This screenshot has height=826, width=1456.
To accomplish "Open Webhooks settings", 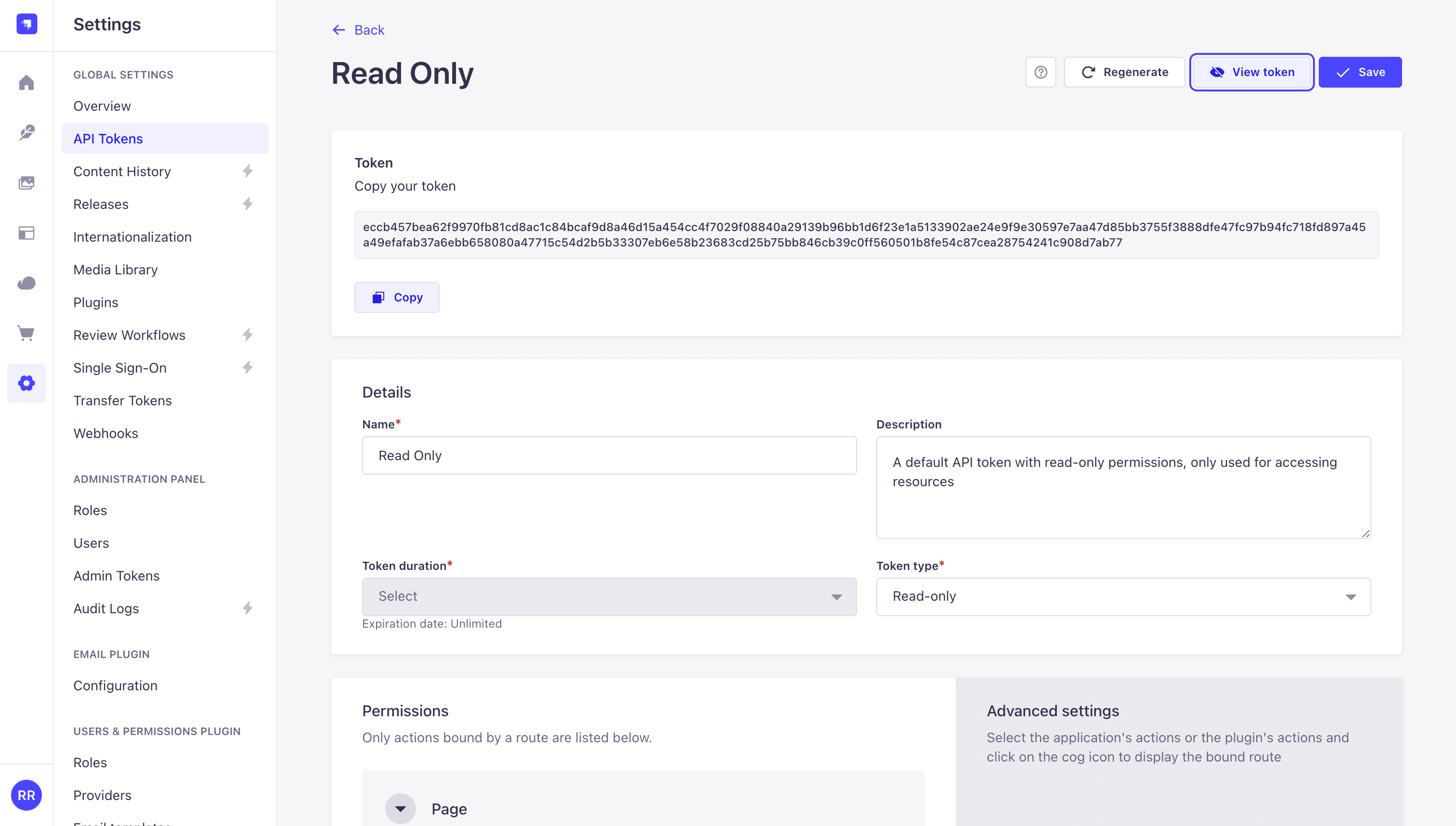I will [x=165, y=433].
